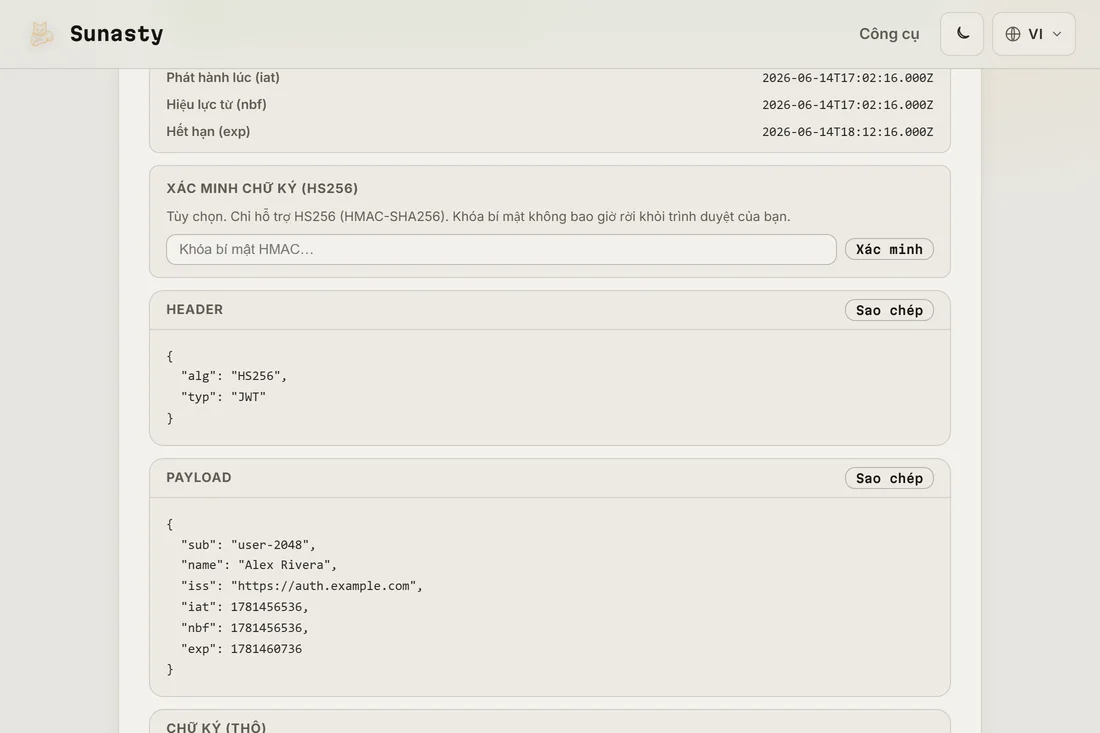Viewport: 1100px width, 733px height.
Task: Click the exp timestamp 2026-06-14T18:12:16.000Z
Action: 847,132
